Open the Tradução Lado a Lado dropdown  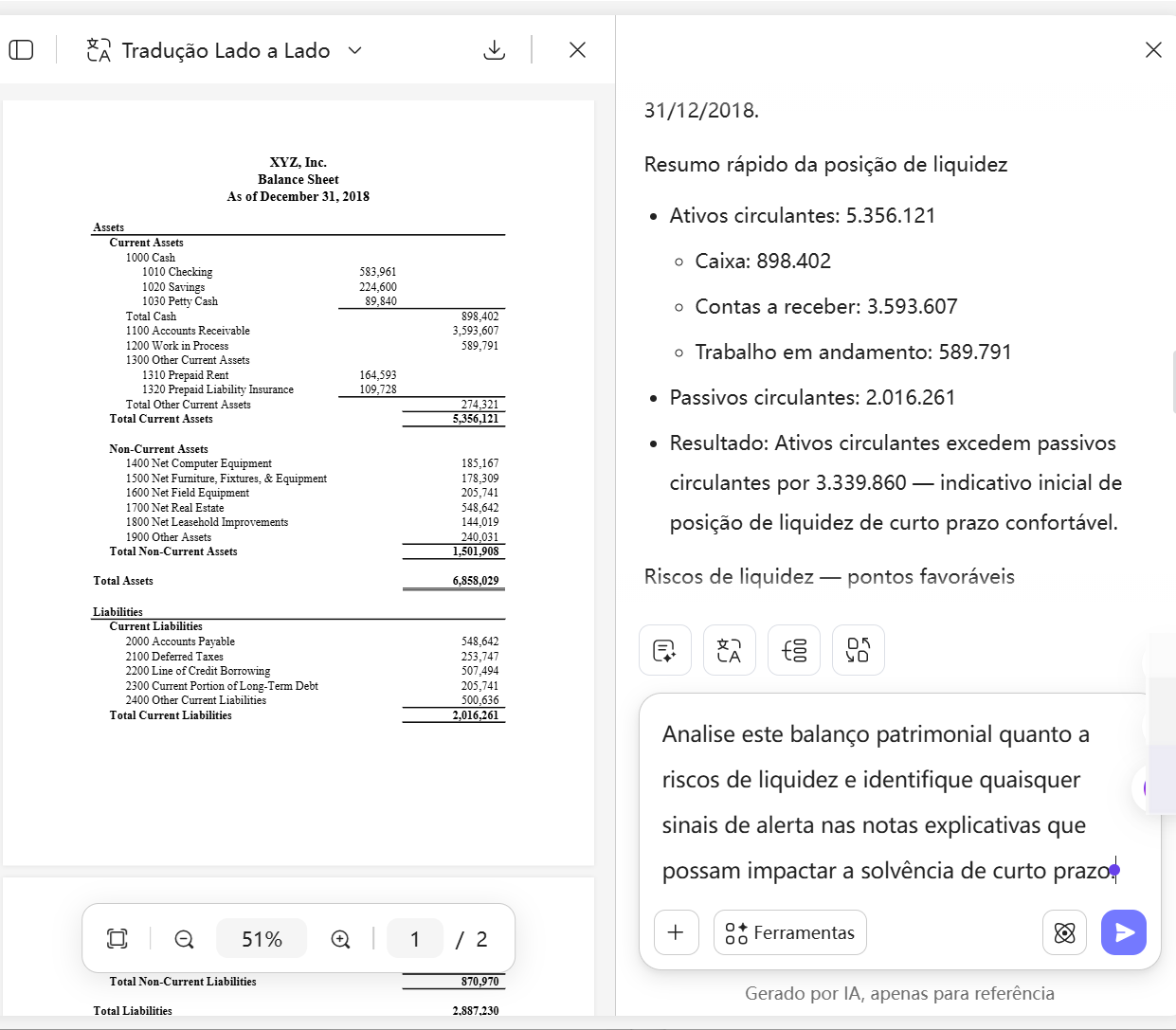pyautogui.click(x=355, y=50)
